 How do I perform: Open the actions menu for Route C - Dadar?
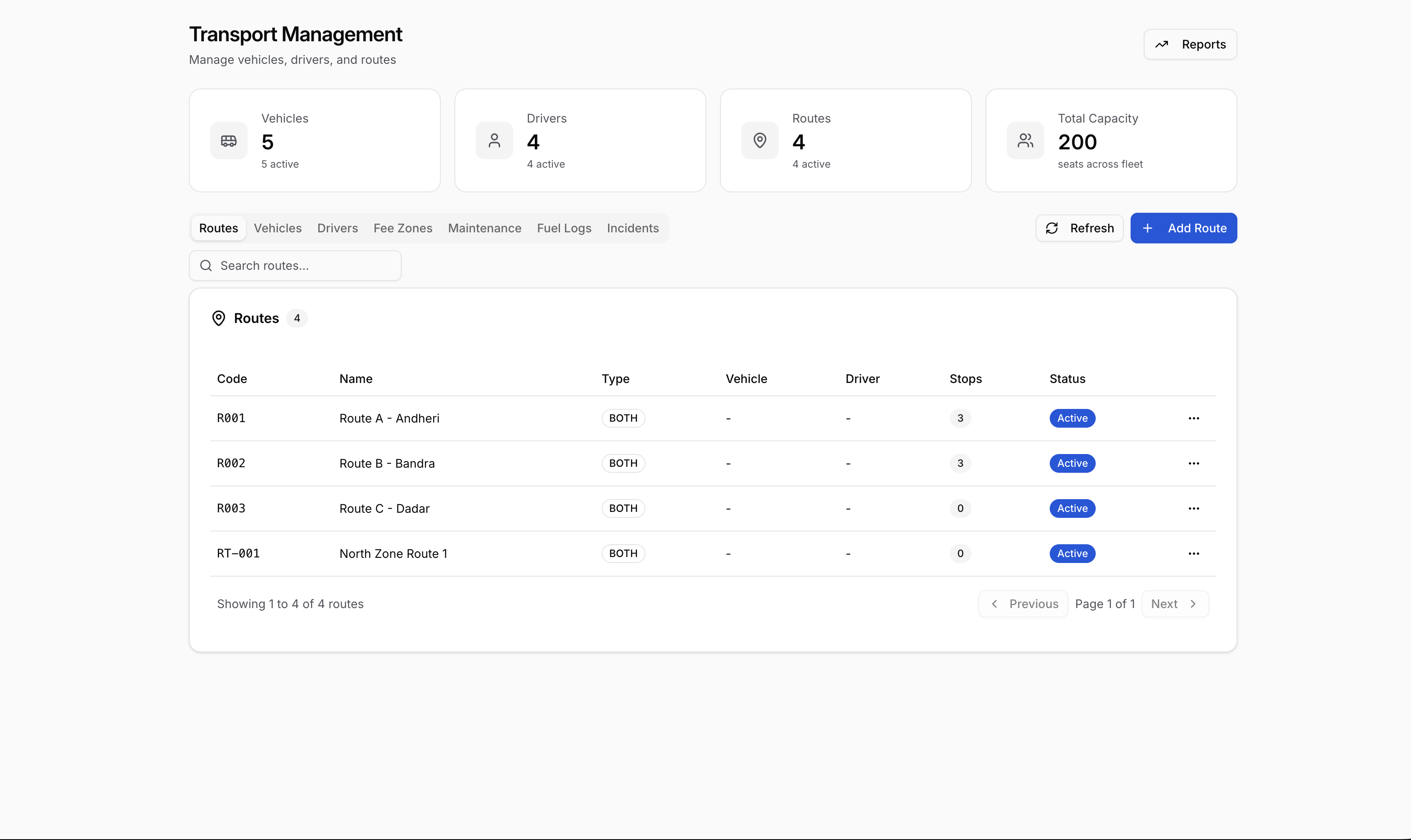[x=1194, y=509]
